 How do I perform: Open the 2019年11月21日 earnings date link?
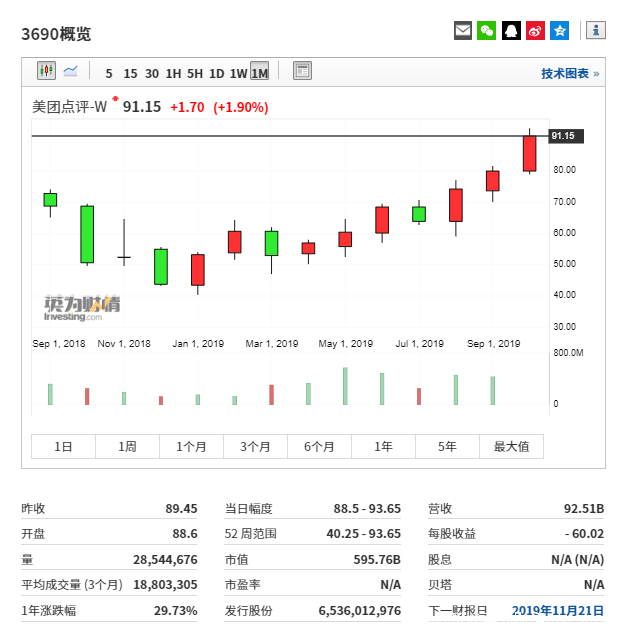coord(558,610)
